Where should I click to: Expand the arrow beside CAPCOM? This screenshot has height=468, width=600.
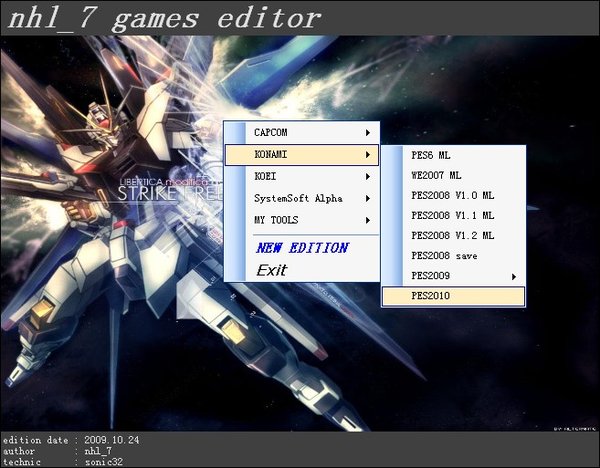click(x=368, y=133)
